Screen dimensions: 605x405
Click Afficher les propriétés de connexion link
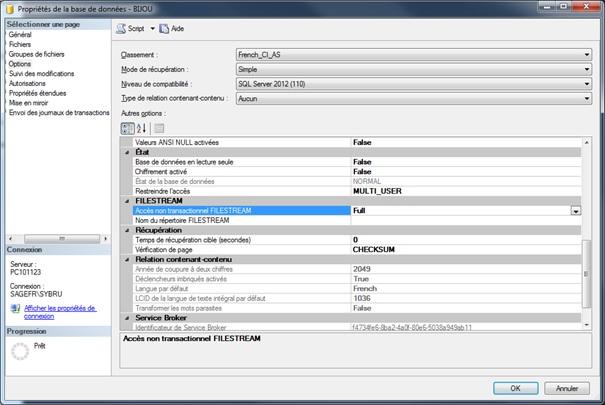[62, 311]
